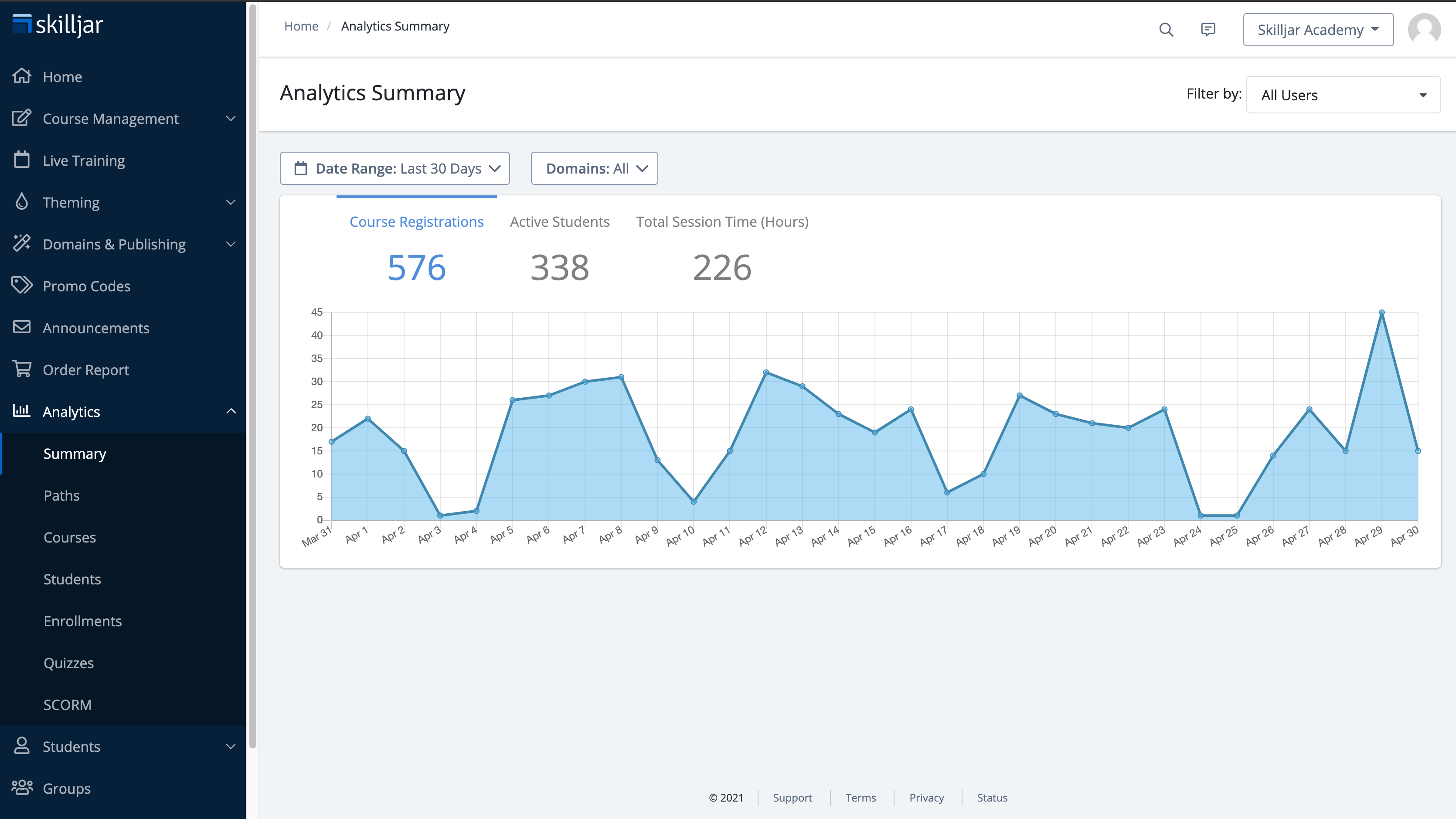Open Promo Codes via tag icon

coord(21,286)
